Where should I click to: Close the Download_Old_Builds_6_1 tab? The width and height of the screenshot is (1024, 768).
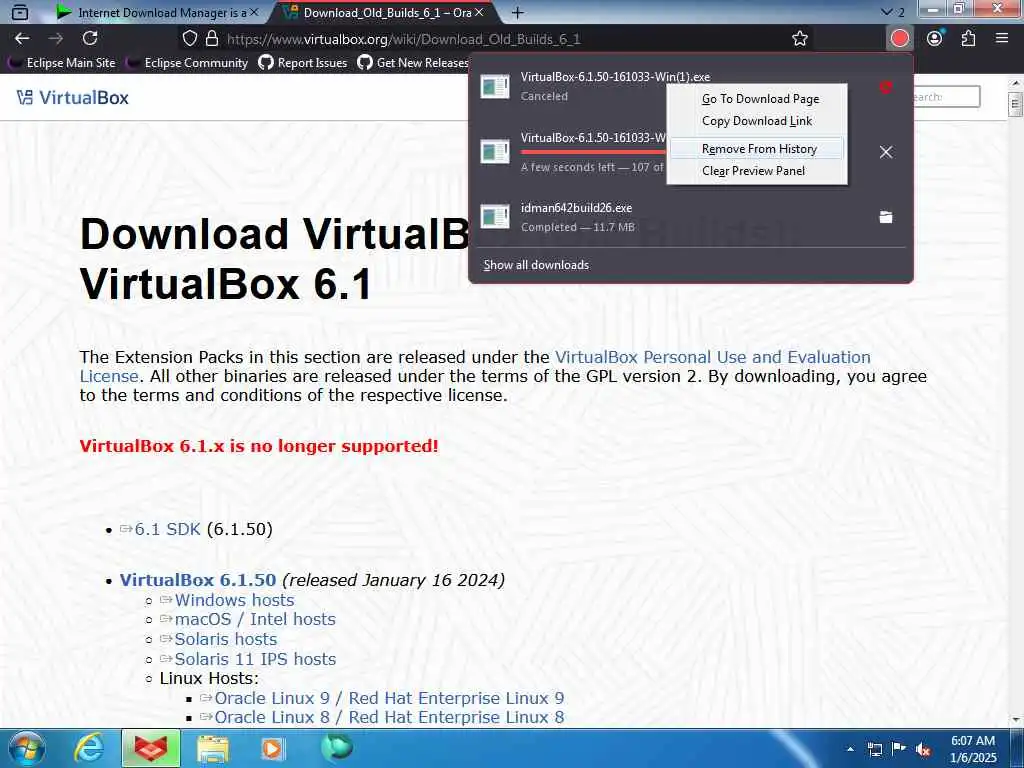point(479,12)
